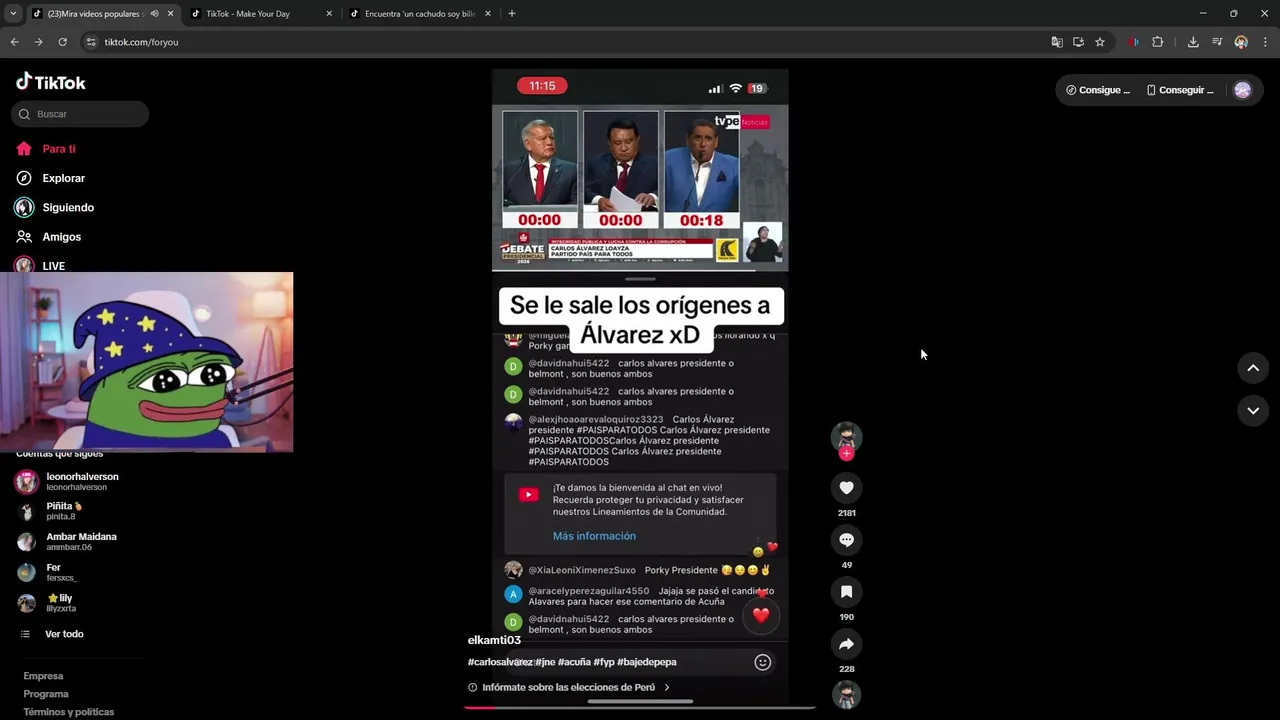1280x720 pixels.
Task: Open the spinning sound disc avatar
Action: (846, 694)
